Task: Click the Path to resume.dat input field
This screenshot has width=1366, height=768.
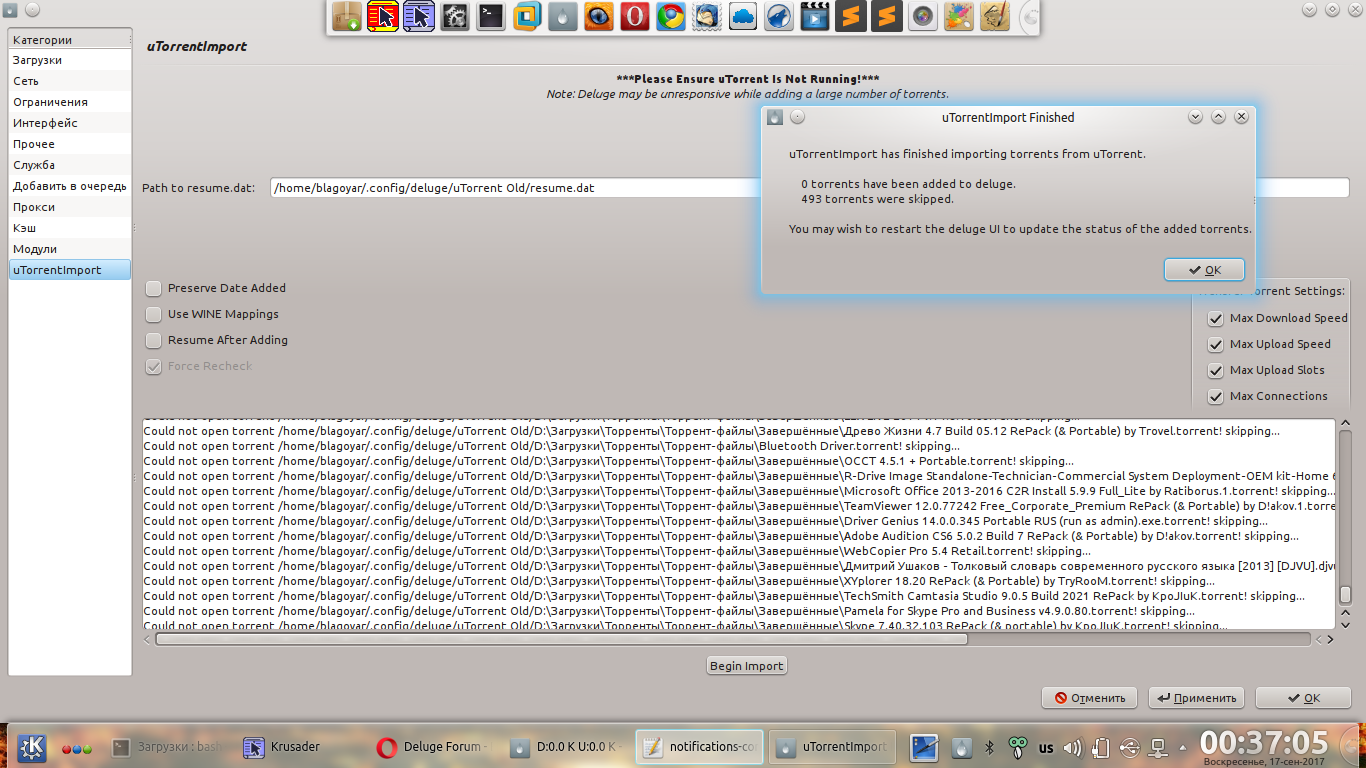Action: click(x=810, y=188)
